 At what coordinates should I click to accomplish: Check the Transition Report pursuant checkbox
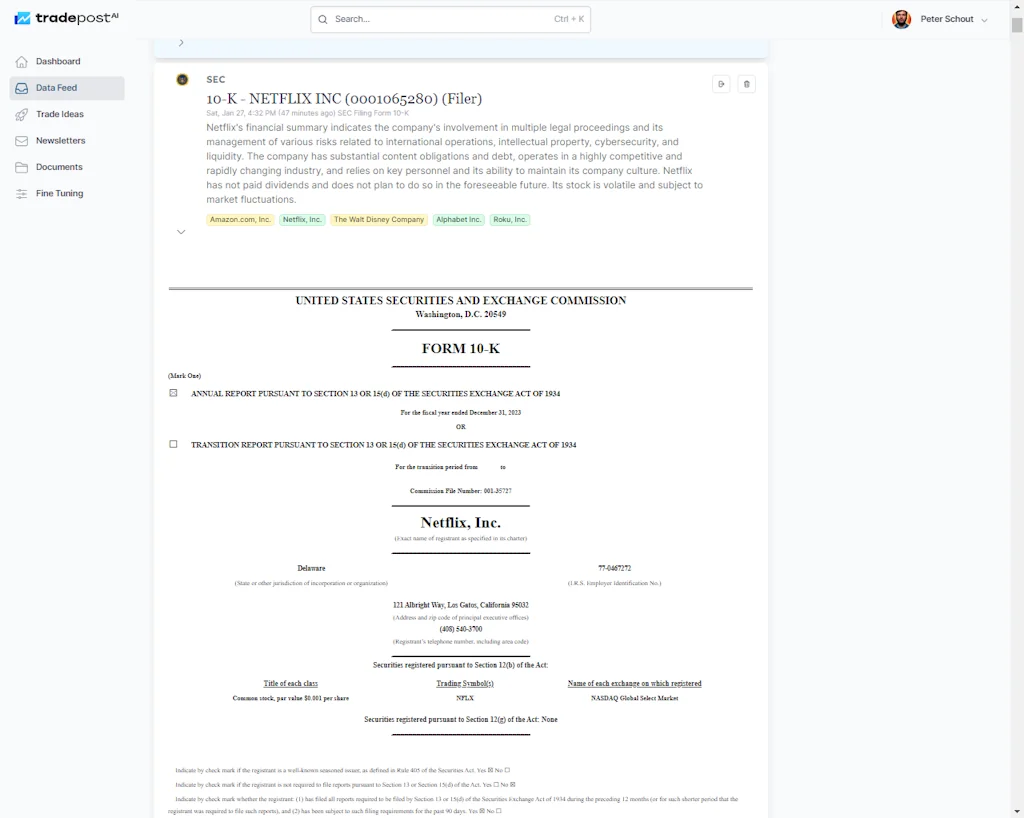[173, 444]
